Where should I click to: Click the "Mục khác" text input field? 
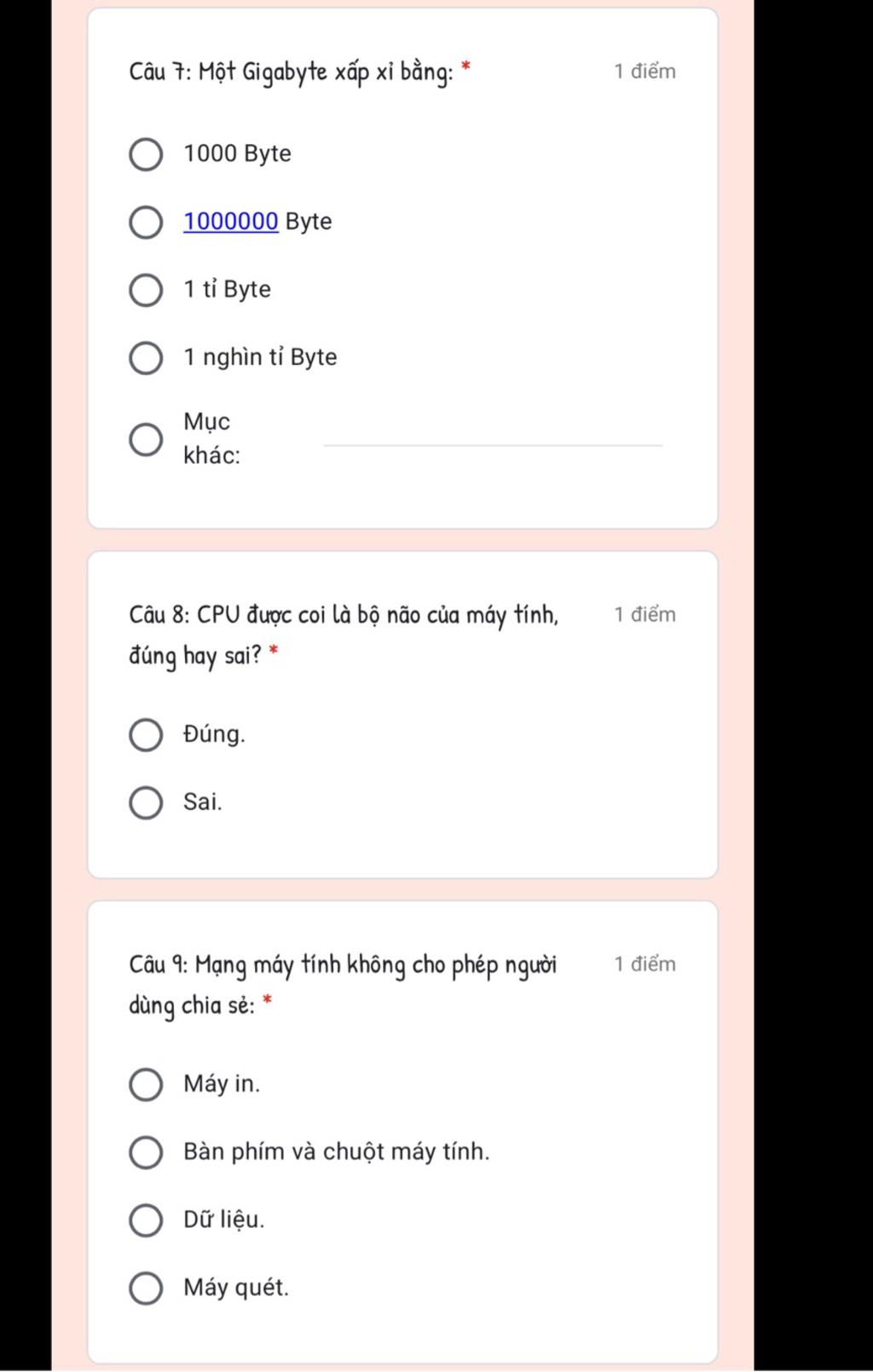(x=493, y=432)
